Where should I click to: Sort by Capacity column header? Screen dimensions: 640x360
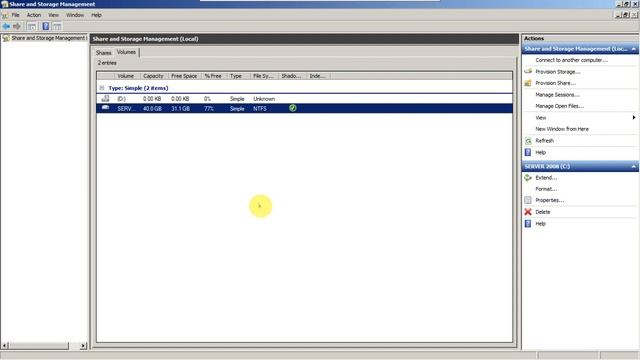pyautogui.click(x=154, y=76)
